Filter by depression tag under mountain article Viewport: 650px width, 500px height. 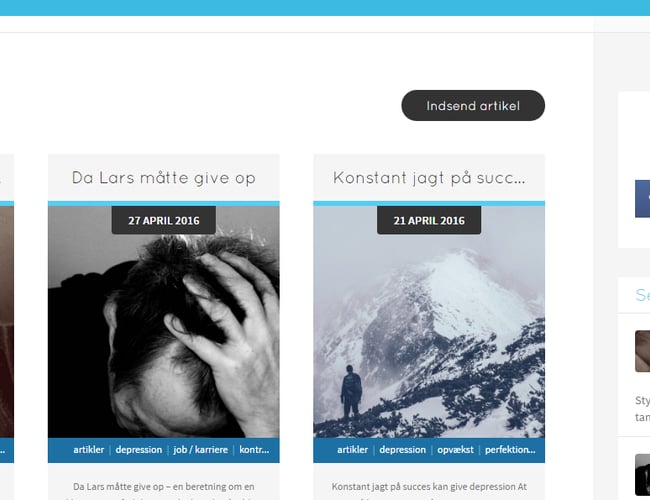(403, 450)
